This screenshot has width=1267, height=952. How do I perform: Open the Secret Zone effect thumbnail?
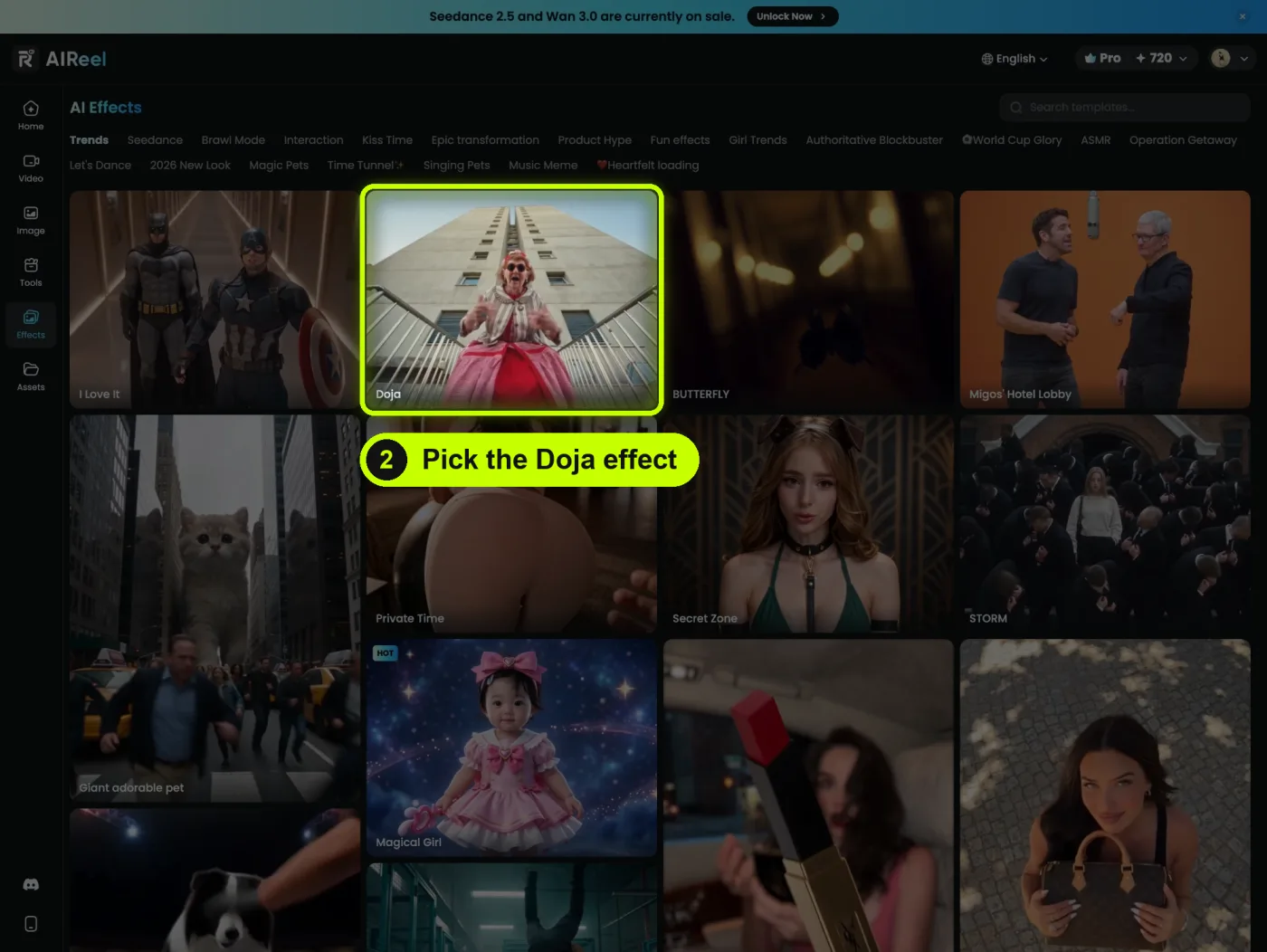coord(808,524)
